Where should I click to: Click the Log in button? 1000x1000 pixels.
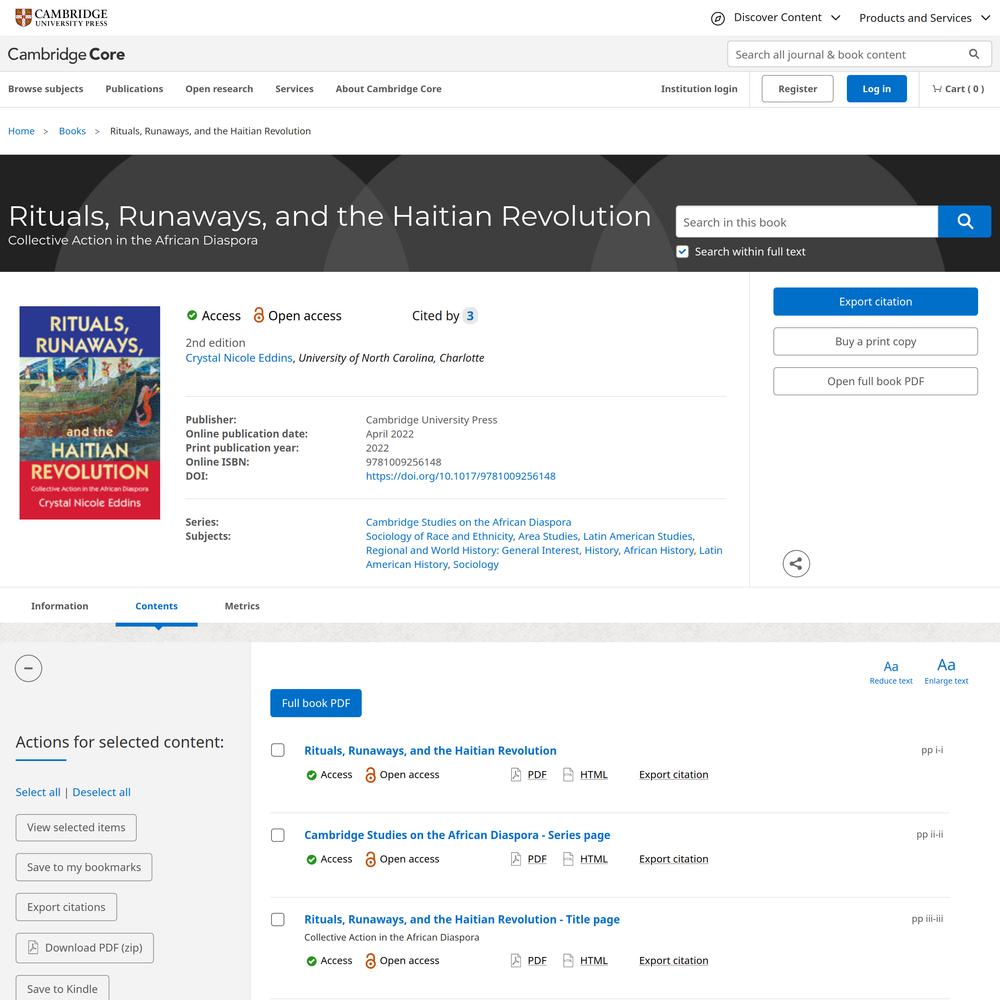point(876,89)
